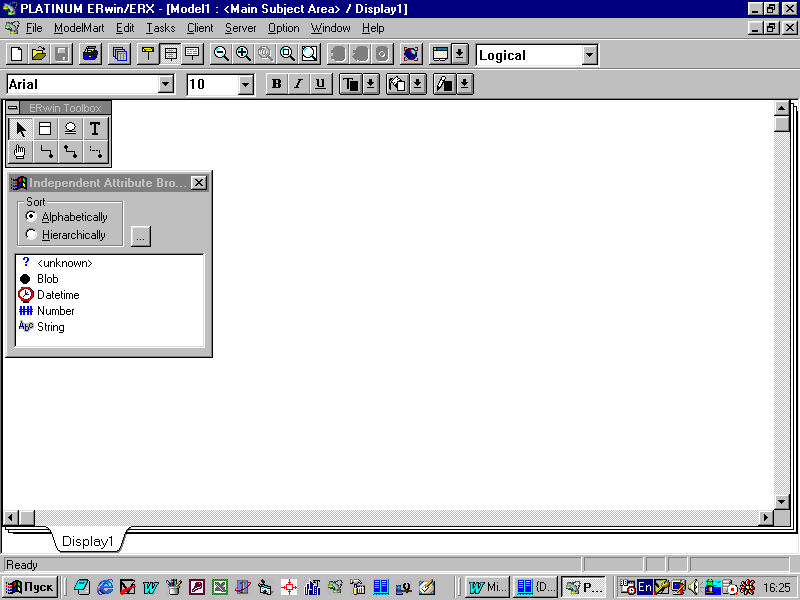Open the report browser icon

(120, 54)
